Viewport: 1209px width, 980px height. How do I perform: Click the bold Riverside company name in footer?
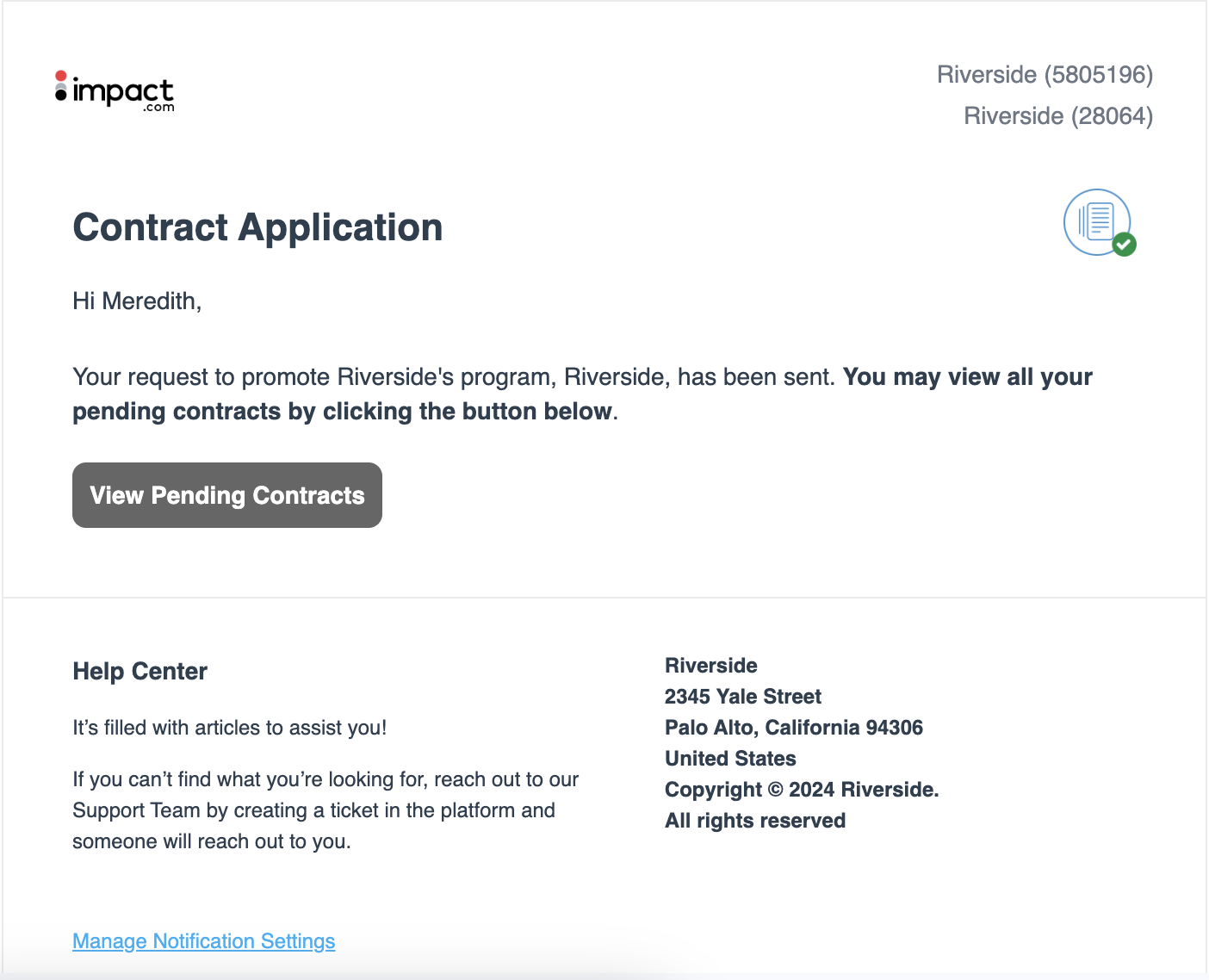tap(711, 666)
